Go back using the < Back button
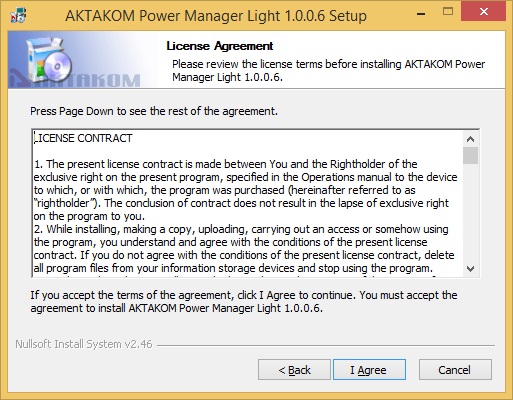This screenshot has width=513, height=400. [x=294, y=370]
